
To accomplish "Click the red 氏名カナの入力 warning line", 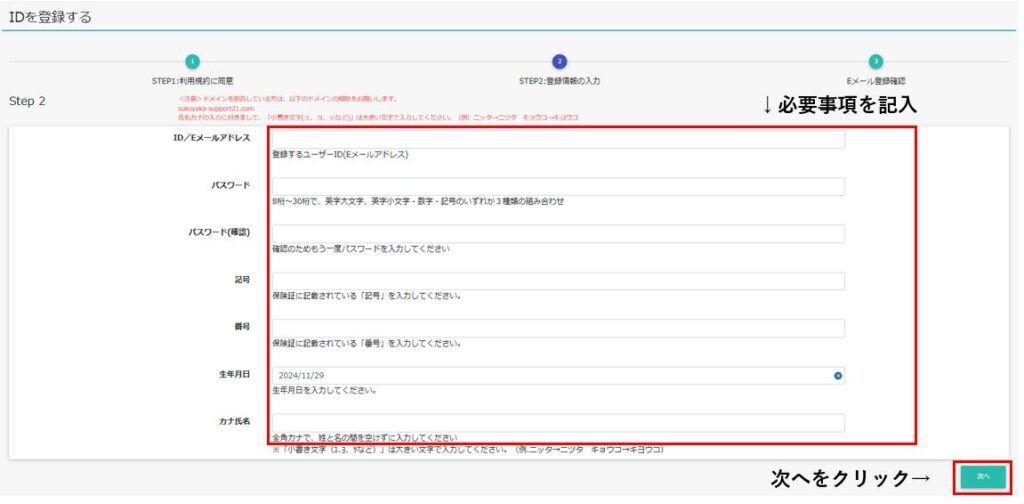I will (x=377, y=118).
